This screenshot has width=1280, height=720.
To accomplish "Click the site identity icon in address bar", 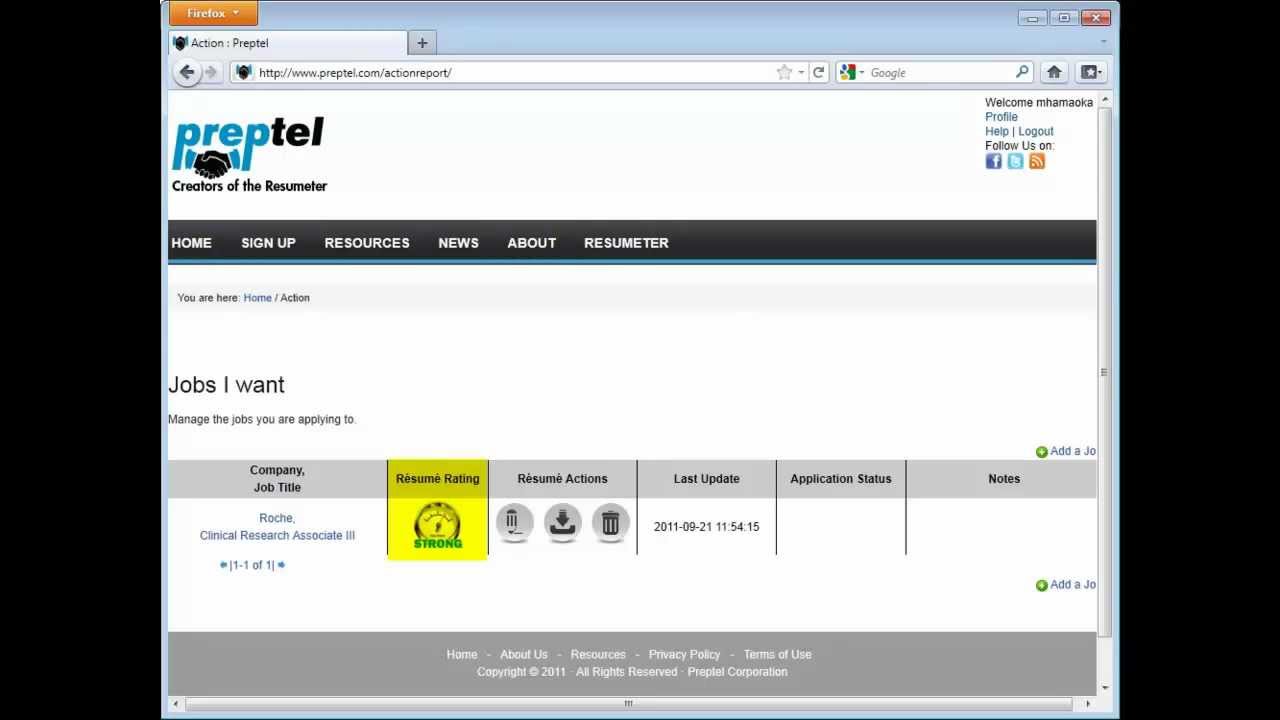I will click(x=243, y=72).
